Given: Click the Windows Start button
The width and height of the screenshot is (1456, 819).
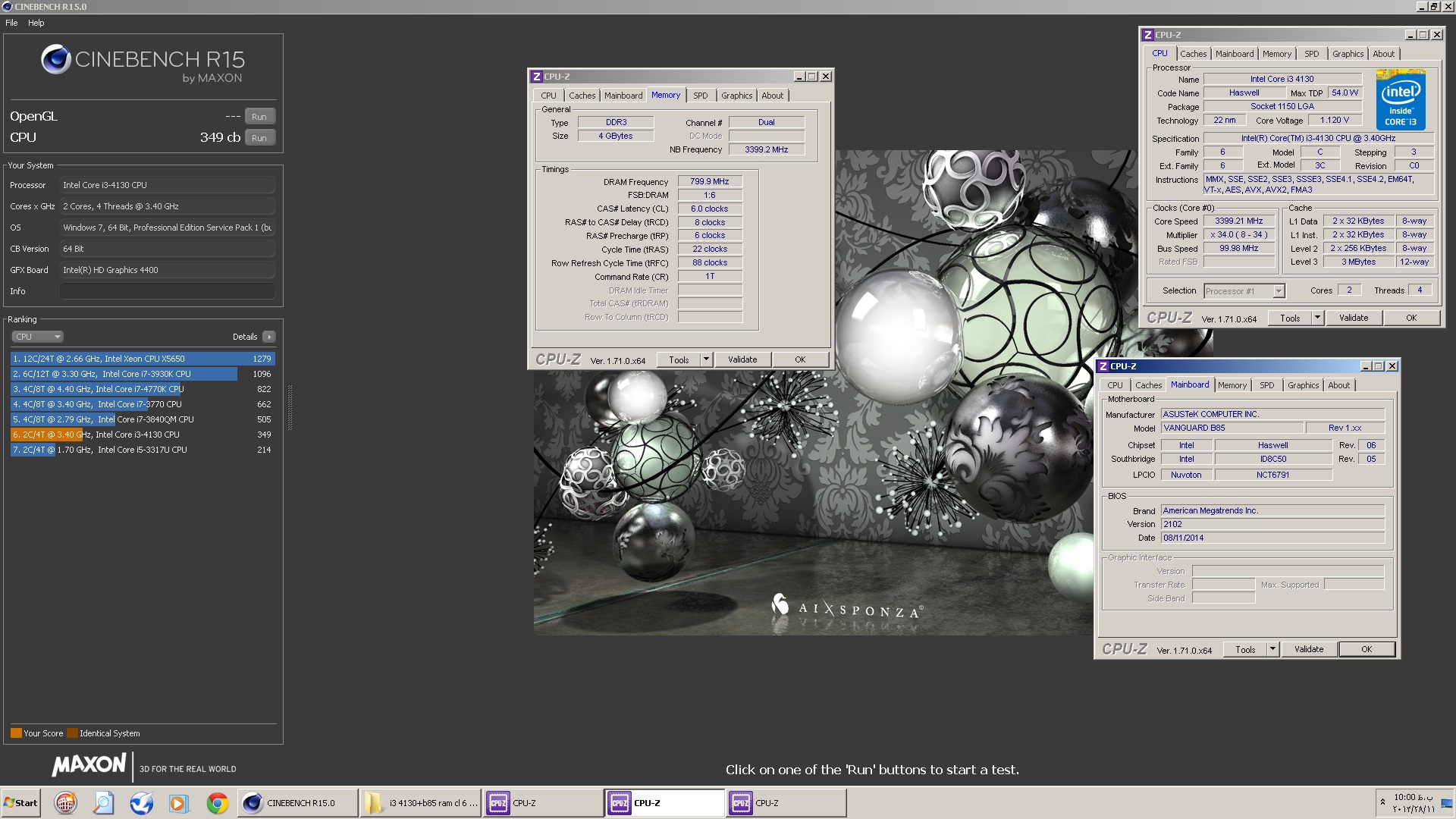Looking at the screenshot, I should click(21, 803).
